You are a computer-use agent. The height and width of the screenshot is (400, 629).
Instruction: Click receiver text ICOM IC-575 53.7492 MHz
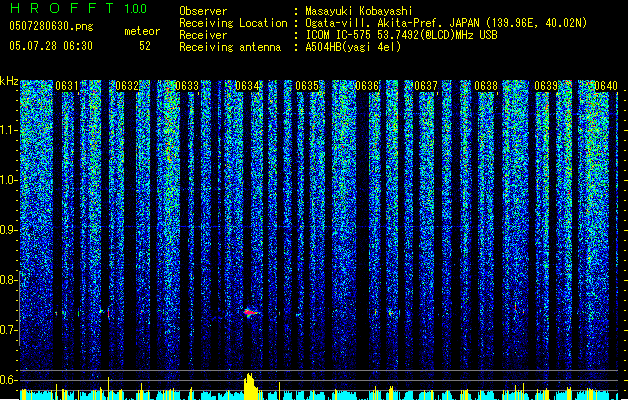click(401, 35)
